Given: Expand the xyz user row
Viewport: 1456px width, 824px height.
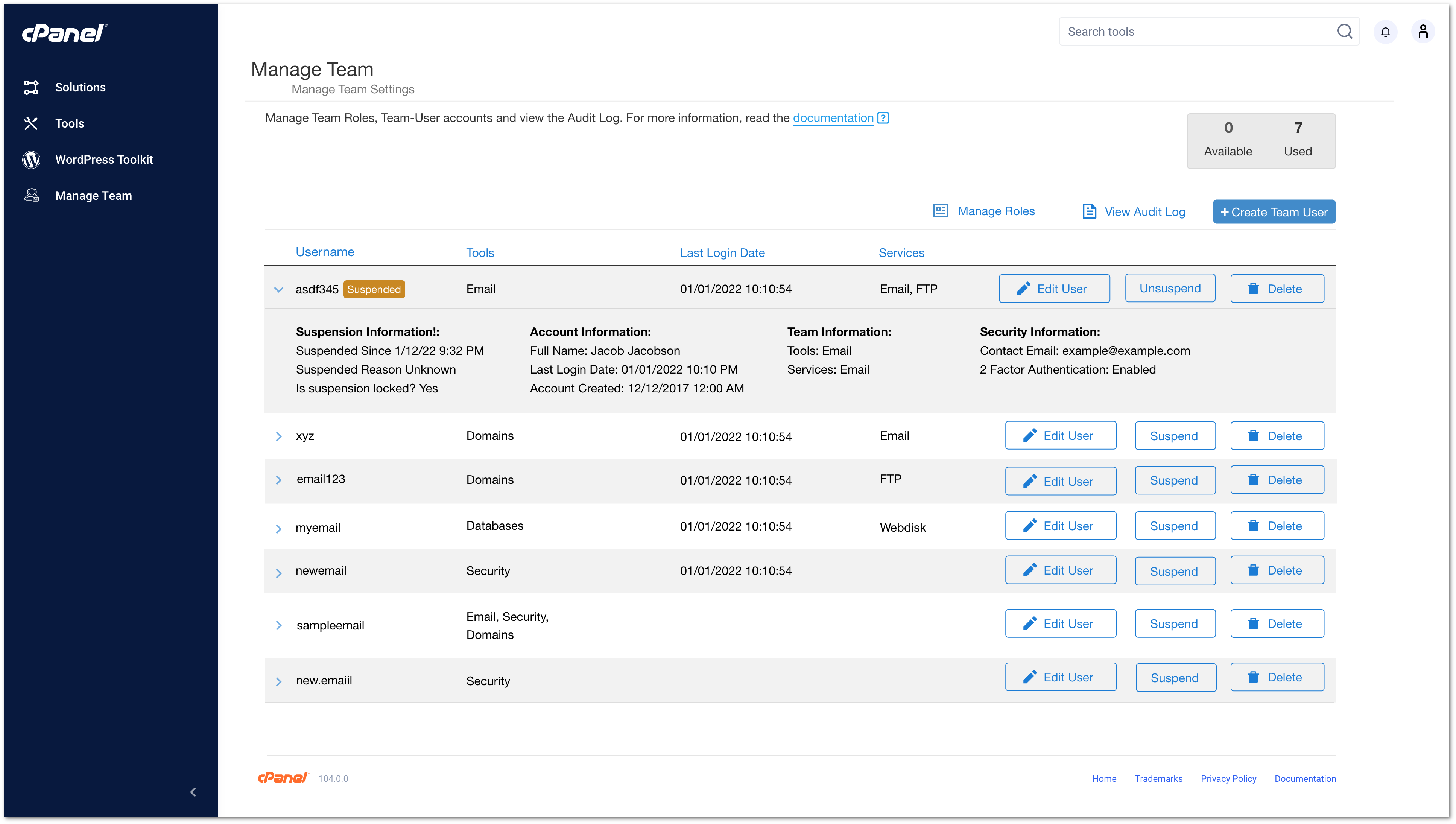Looking at the screenshot, I should (278, 436).
